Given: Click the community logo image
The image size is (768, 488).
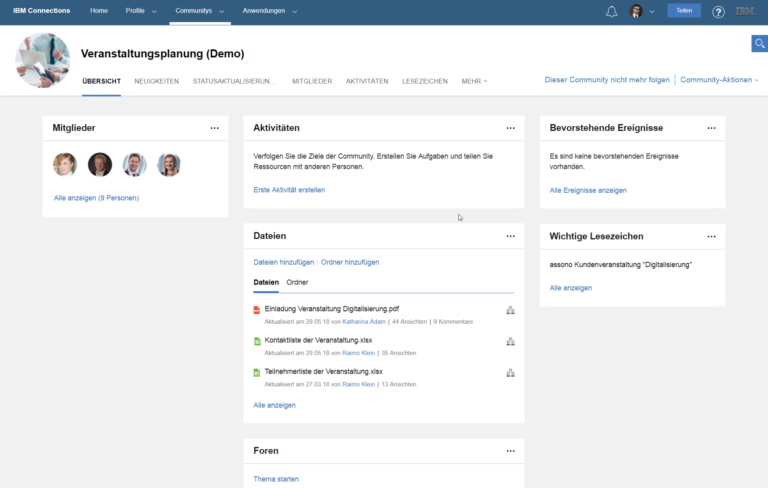Looking at the screenshot, I should click(x=43, y=60).
